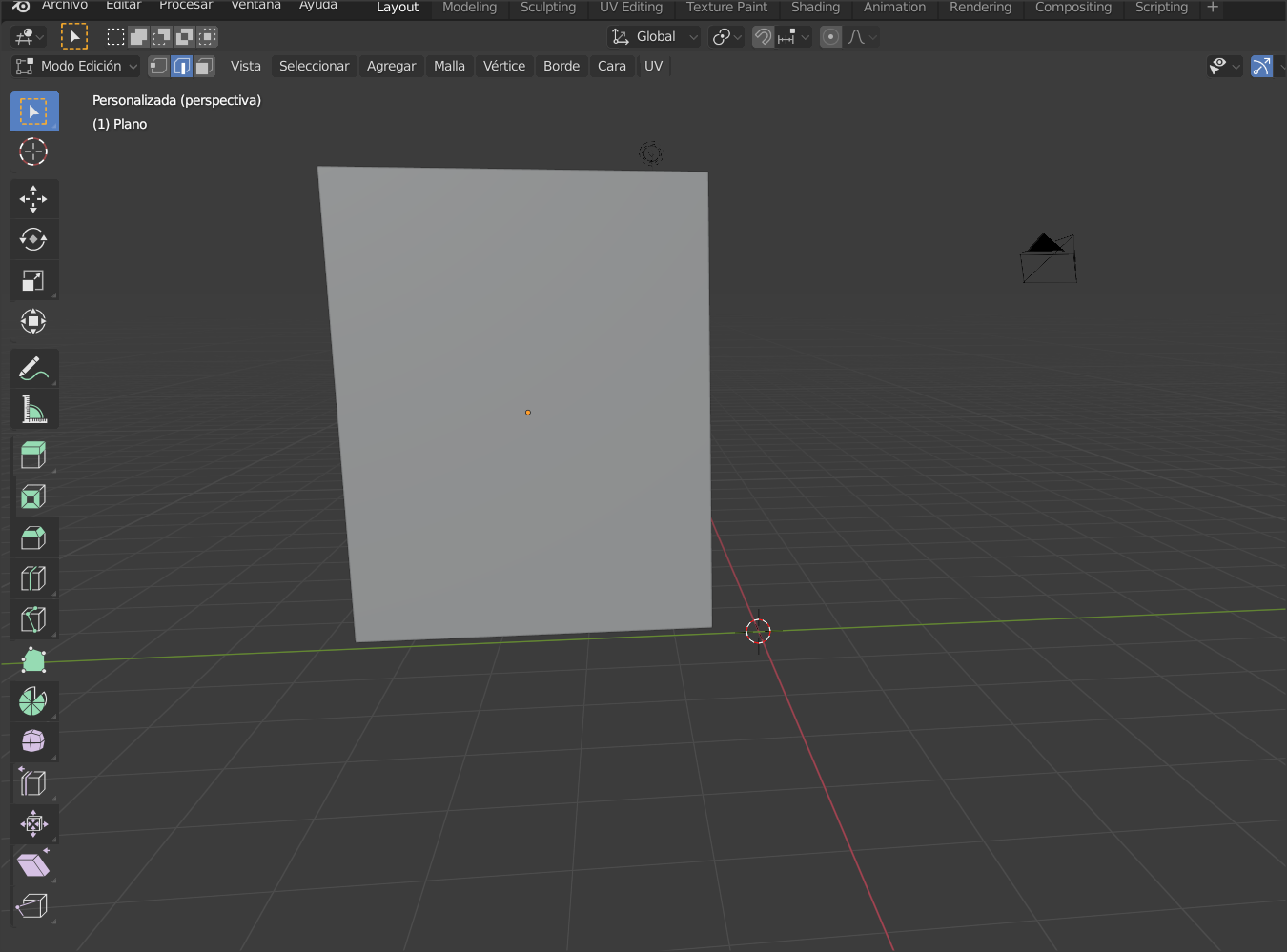Open the Cara menu
Screen dimensions: 1287x952
pos(612,66)
